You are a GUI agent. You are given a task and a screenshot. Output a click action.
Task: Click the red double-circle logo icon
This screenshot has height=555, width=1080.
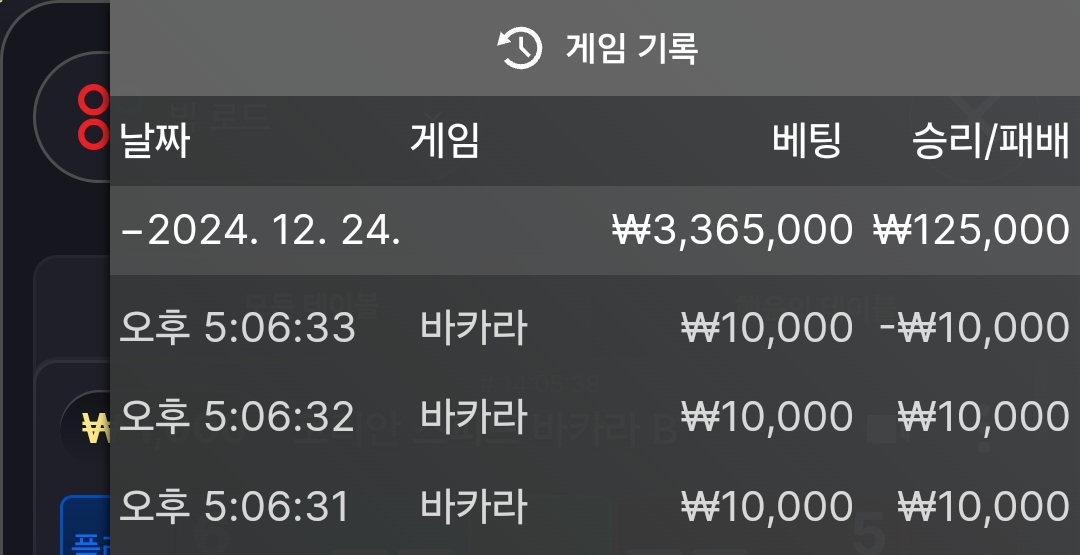pyautogui.click(x=94, y=117)
